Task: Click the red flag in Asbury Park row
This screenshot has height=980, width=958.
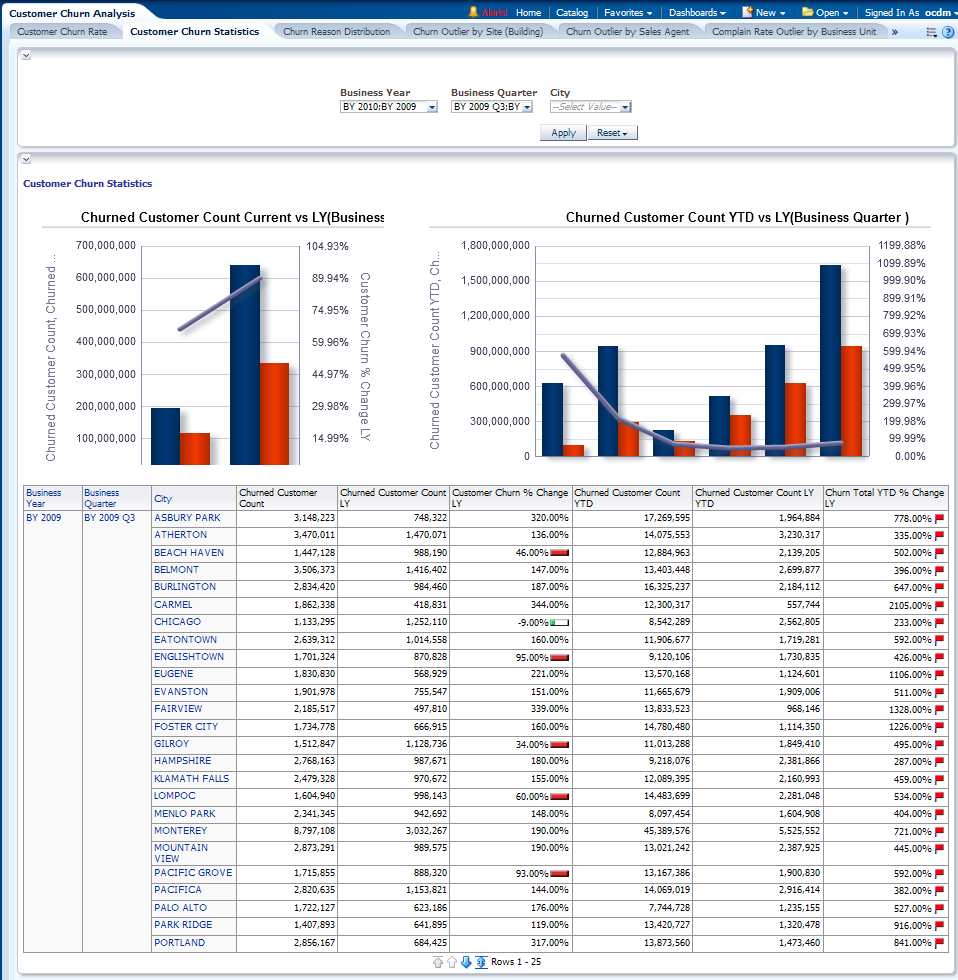Action: [x=940, y=518]
